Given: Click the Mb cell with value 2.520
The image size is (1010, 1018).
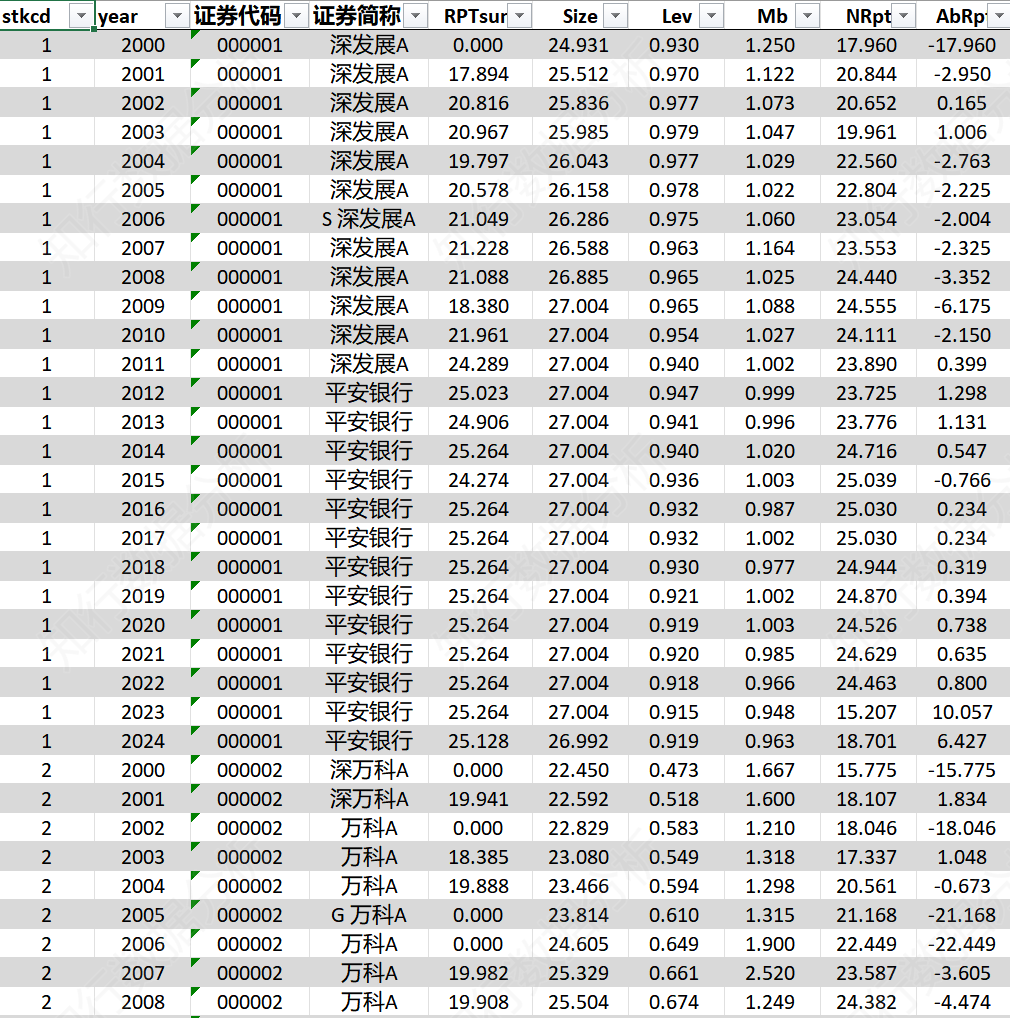Looking at the screenshot, I should tap(770, 973).
